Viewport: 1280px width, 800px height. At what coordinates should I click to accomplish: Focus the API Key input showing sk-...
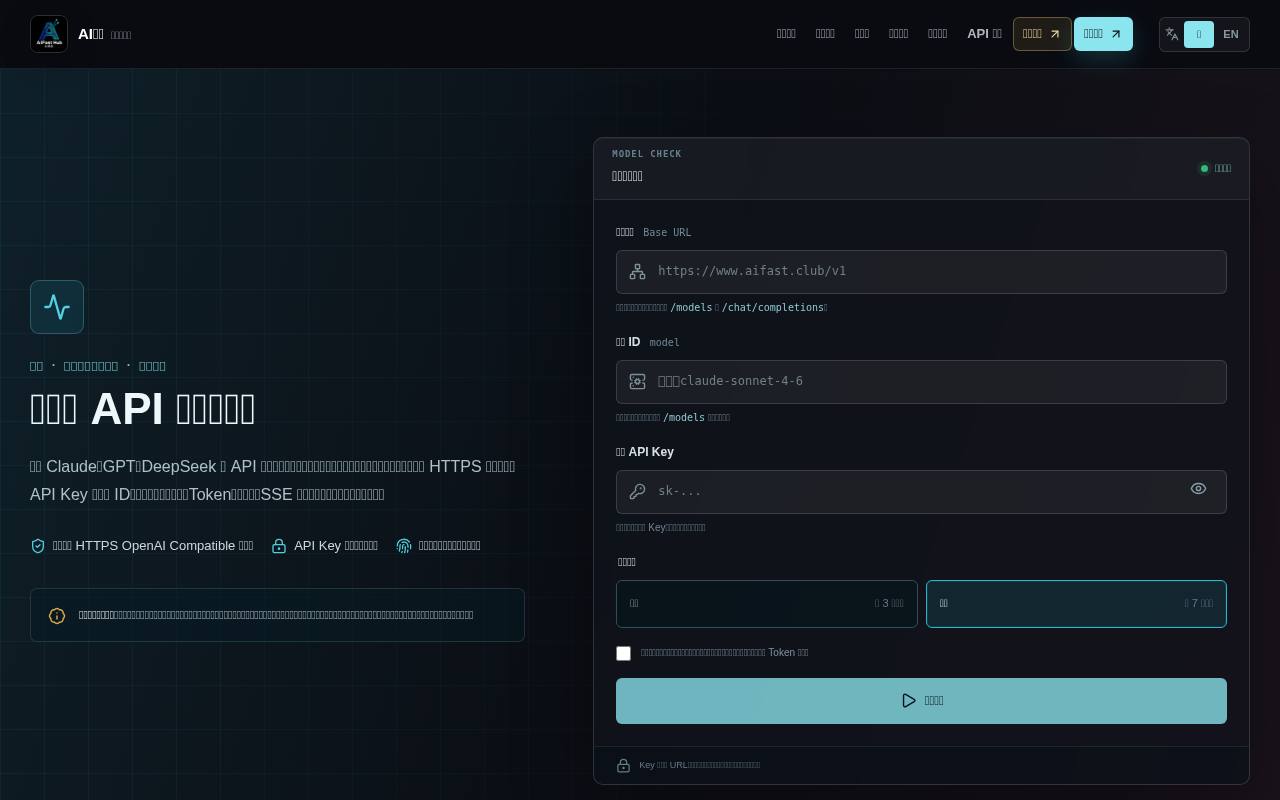pyautogui.click(x=921, y=492)
